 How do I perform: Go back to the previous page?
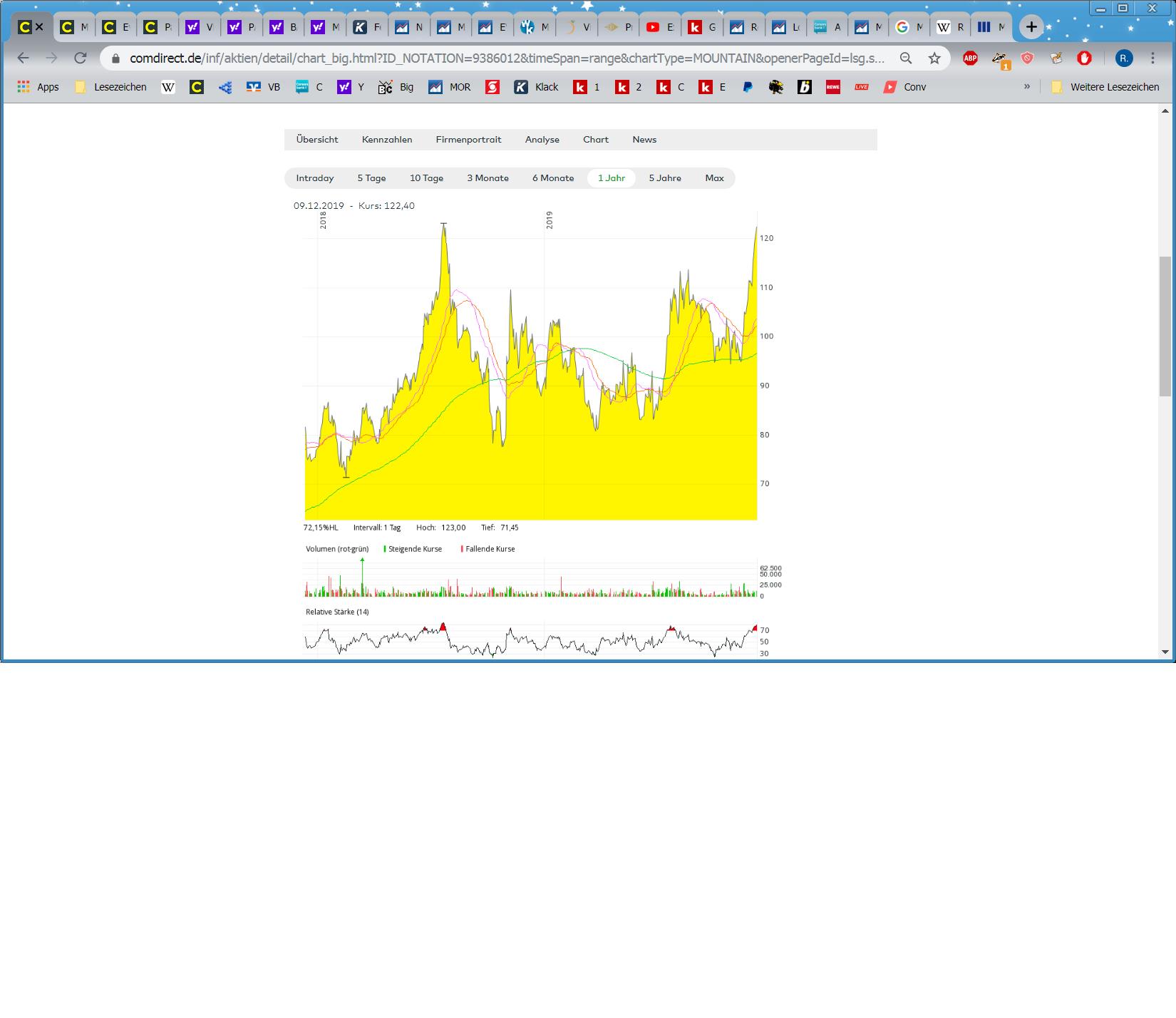coord(23,58)
